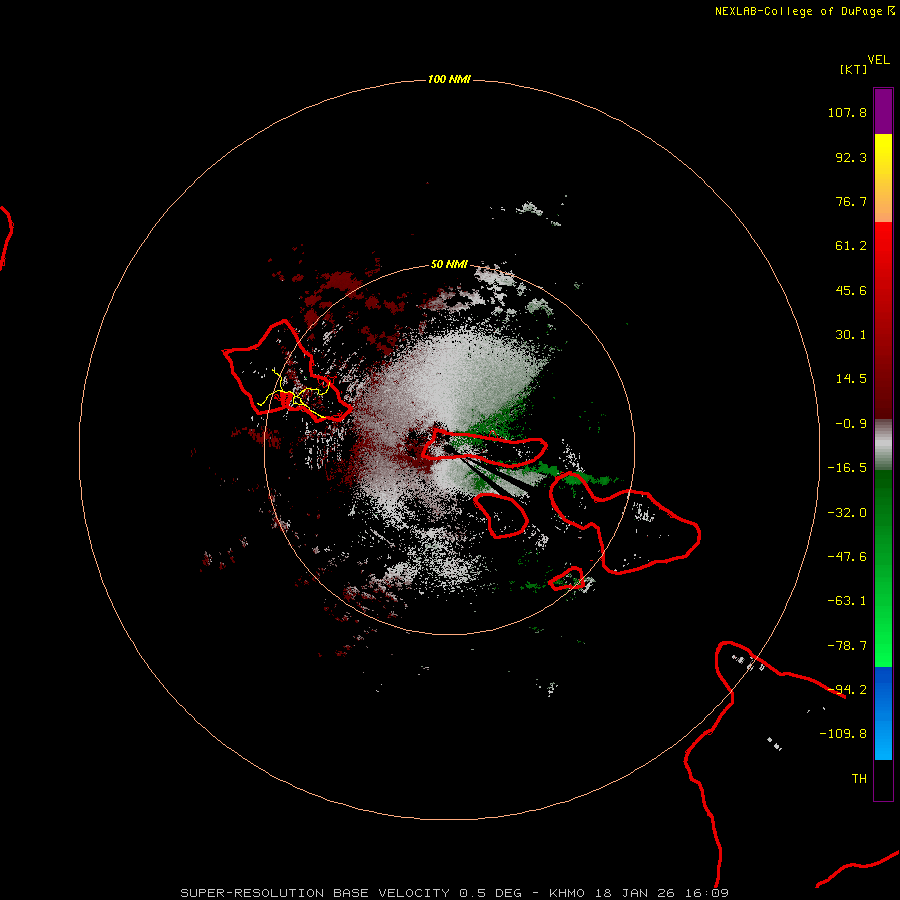Click the -32.0 legend value

pyautogui.click(x=847, y=513)
